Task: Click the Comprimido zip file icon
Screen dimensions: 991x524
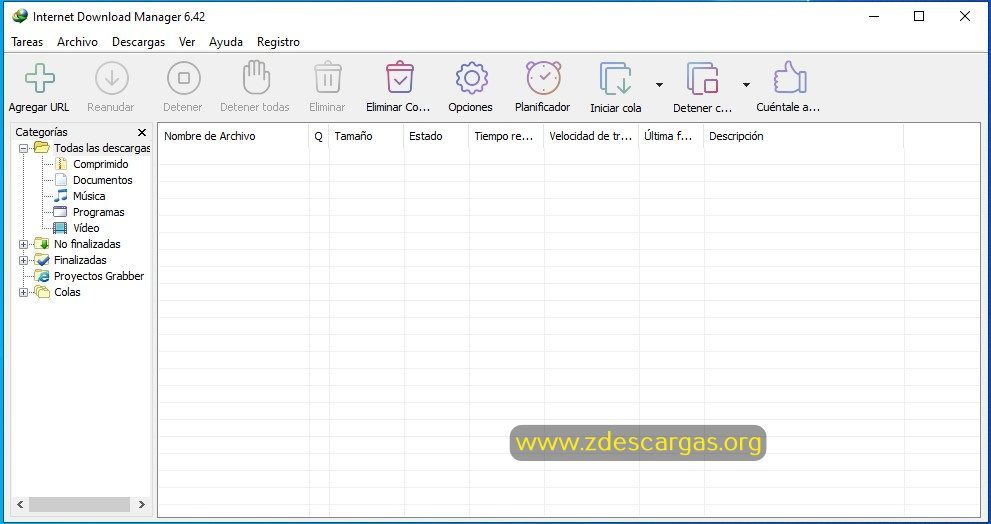Action: tap(61, 164)
